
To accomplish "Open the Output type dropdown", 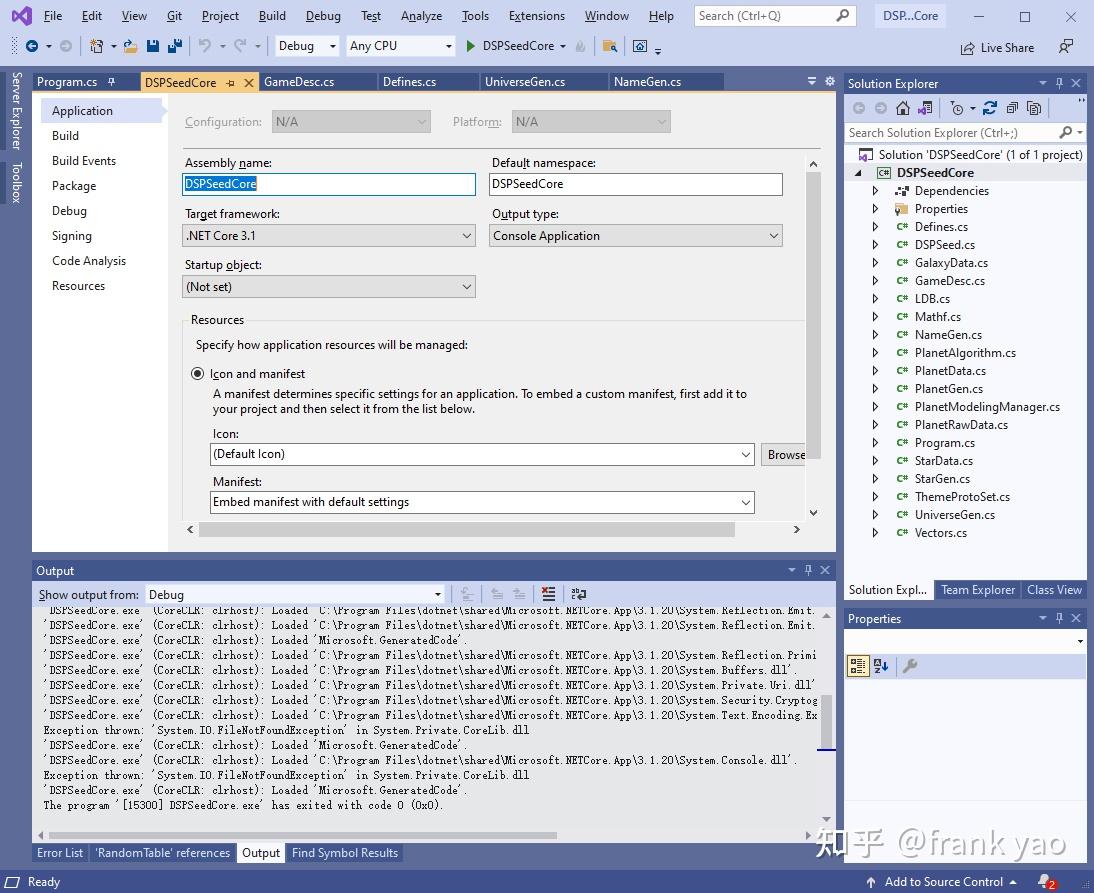I will (x=636, y=236).
